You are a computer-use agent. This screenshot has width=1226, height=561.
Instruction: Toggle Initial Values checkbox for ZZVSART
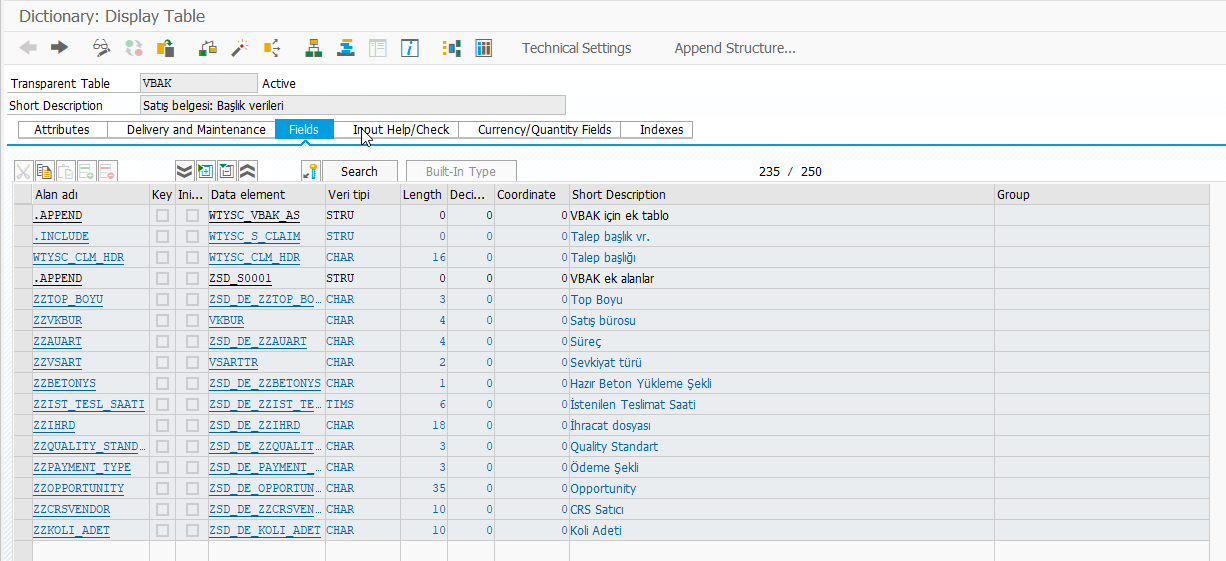click(192, 362)
